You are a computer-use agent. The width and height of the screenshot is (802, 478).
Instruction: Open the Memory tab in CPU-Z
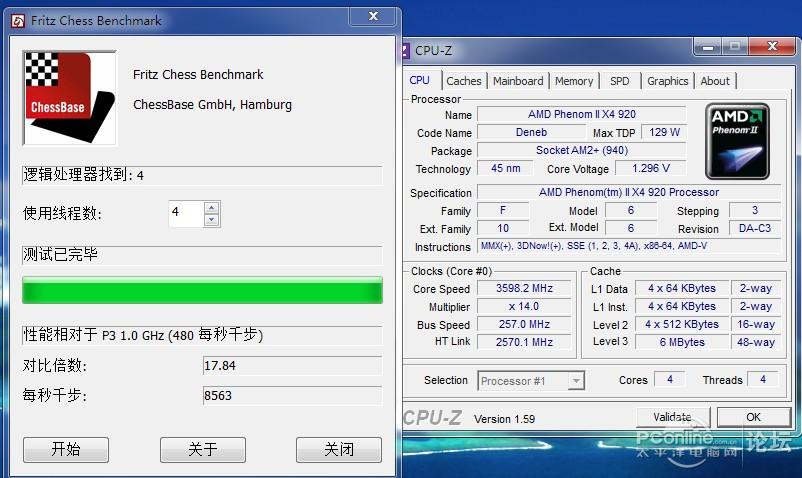[574, 81]
